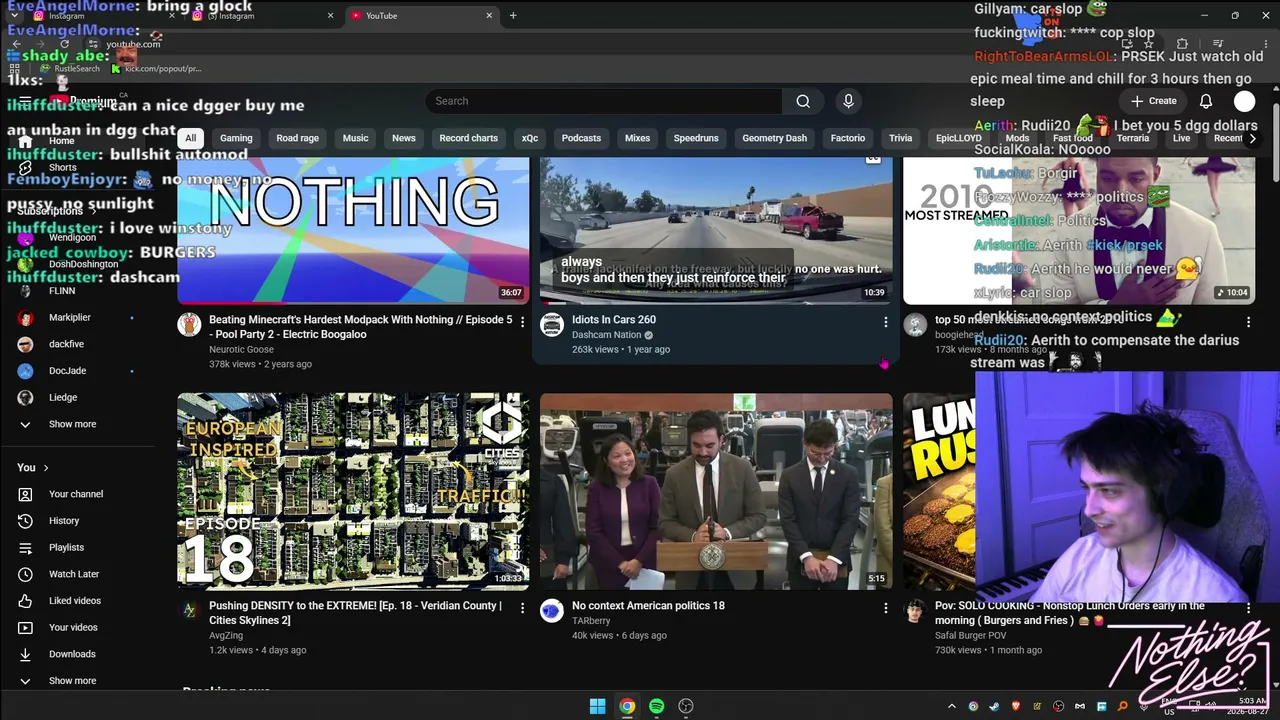1280x720 pixels.
Task: Go back using the browser back arrow
Action: (16, 44)
